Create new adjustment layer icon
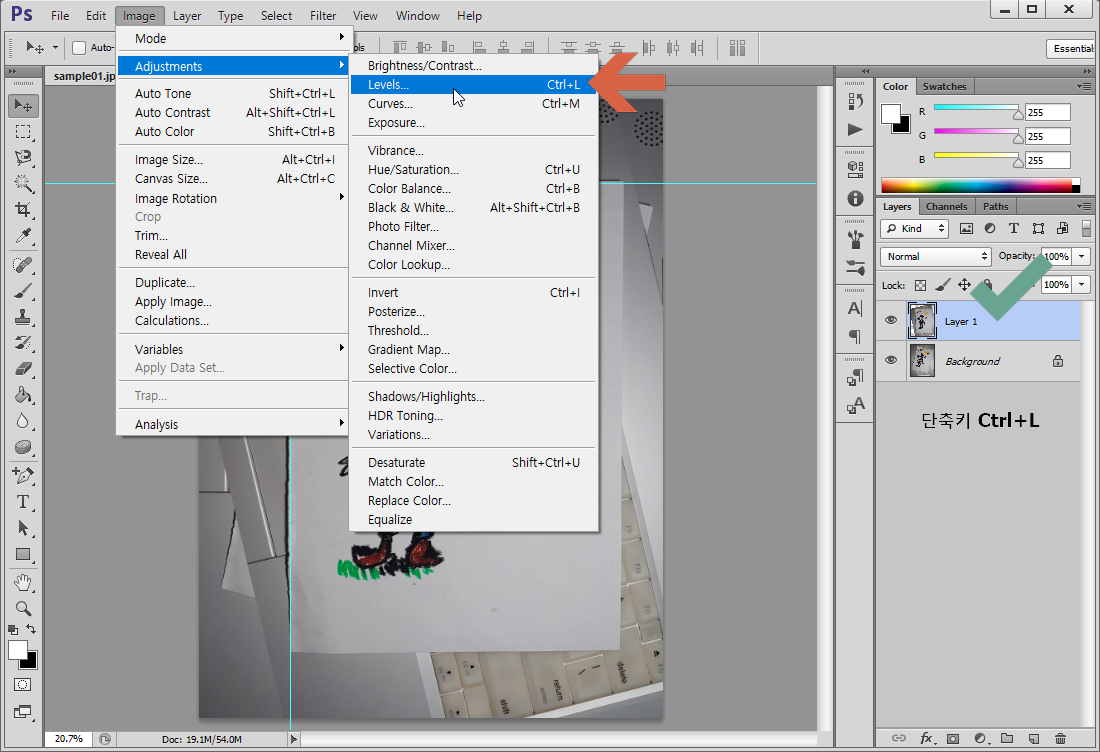This screenshot has height=752, width=1100. coord(980,738)
